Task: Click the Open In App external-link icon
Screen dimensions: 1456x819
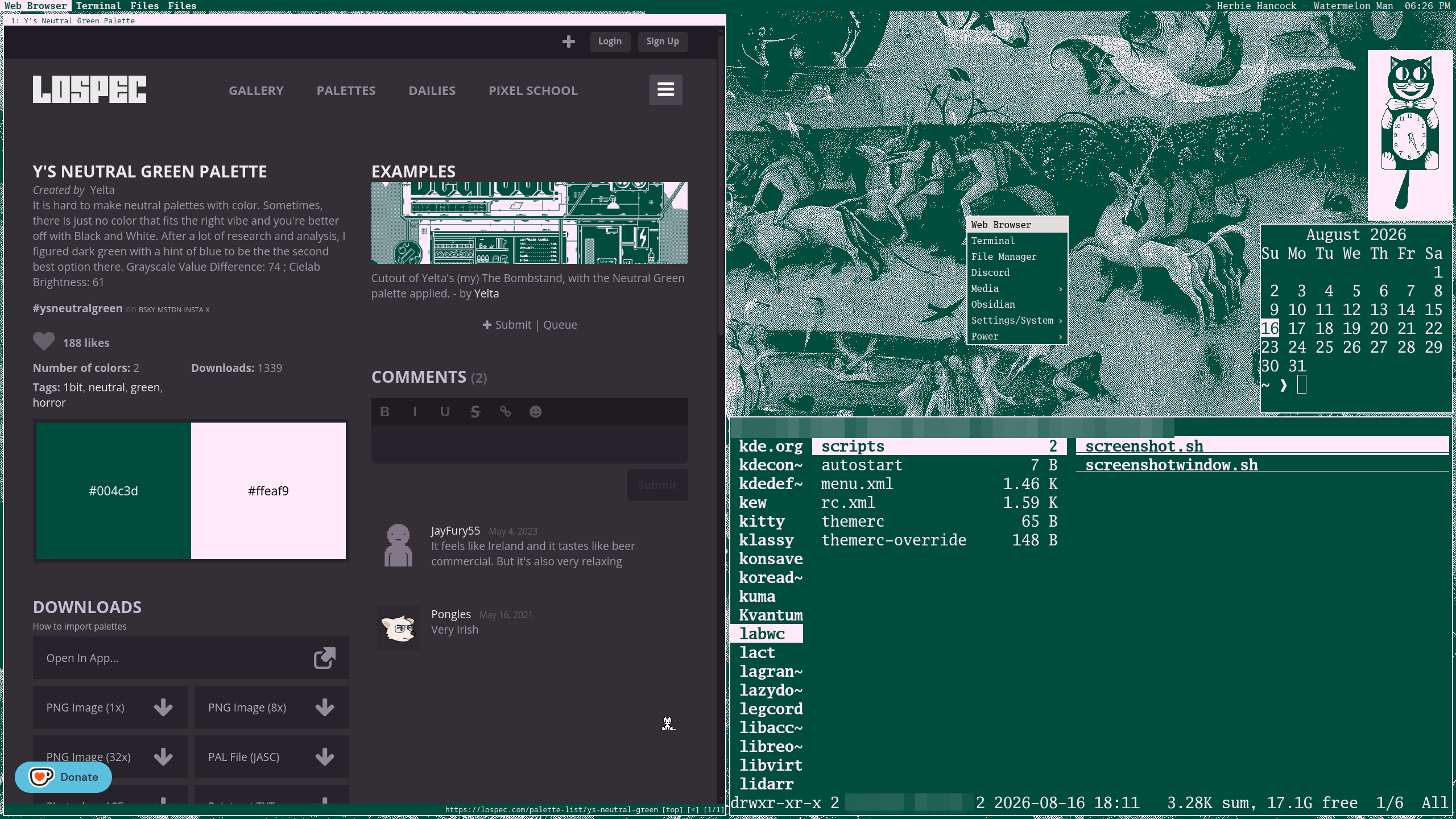Action: pos(325,658)
